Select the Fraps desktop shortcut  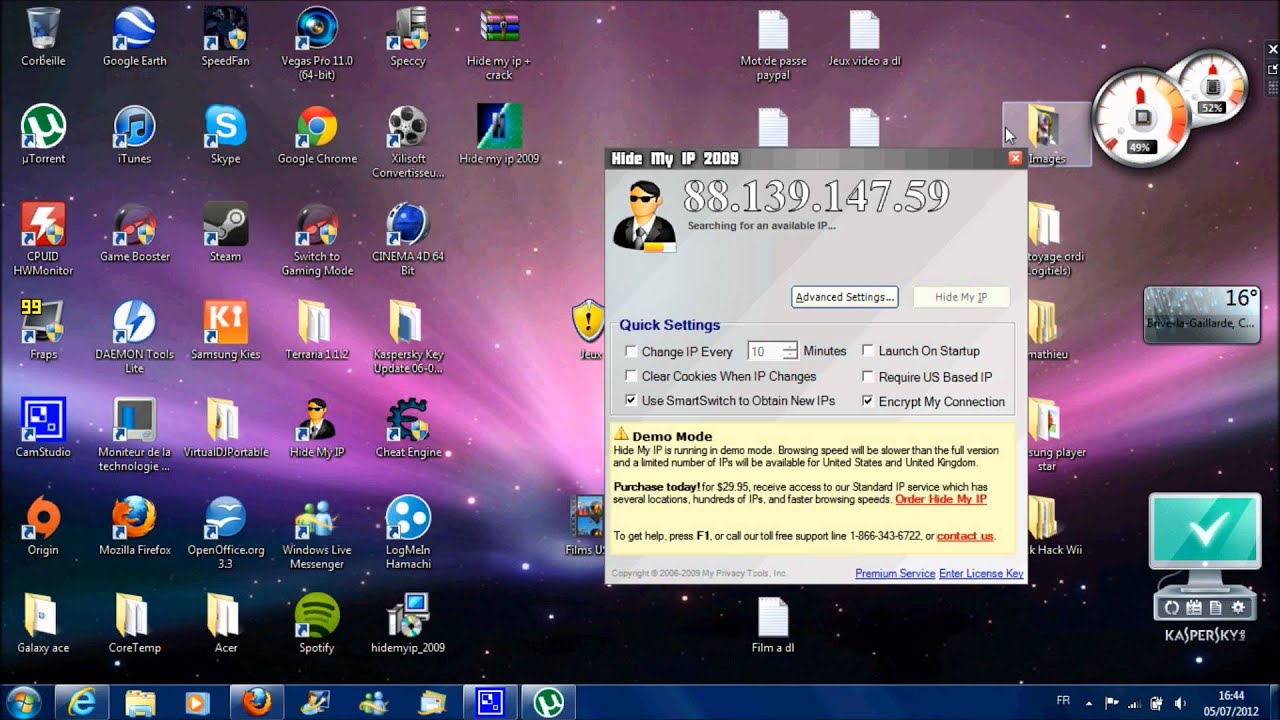coord(43,331)
